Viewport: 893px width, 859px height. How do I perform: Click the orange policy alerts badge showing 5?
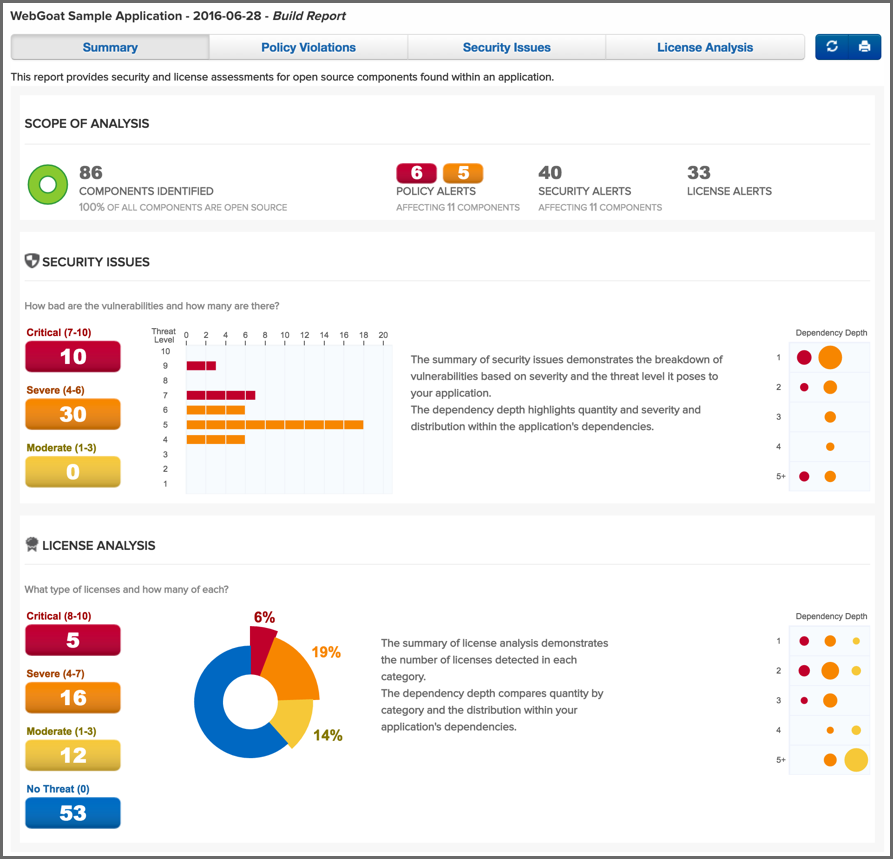pyautogui.click(x=463, y=173)
